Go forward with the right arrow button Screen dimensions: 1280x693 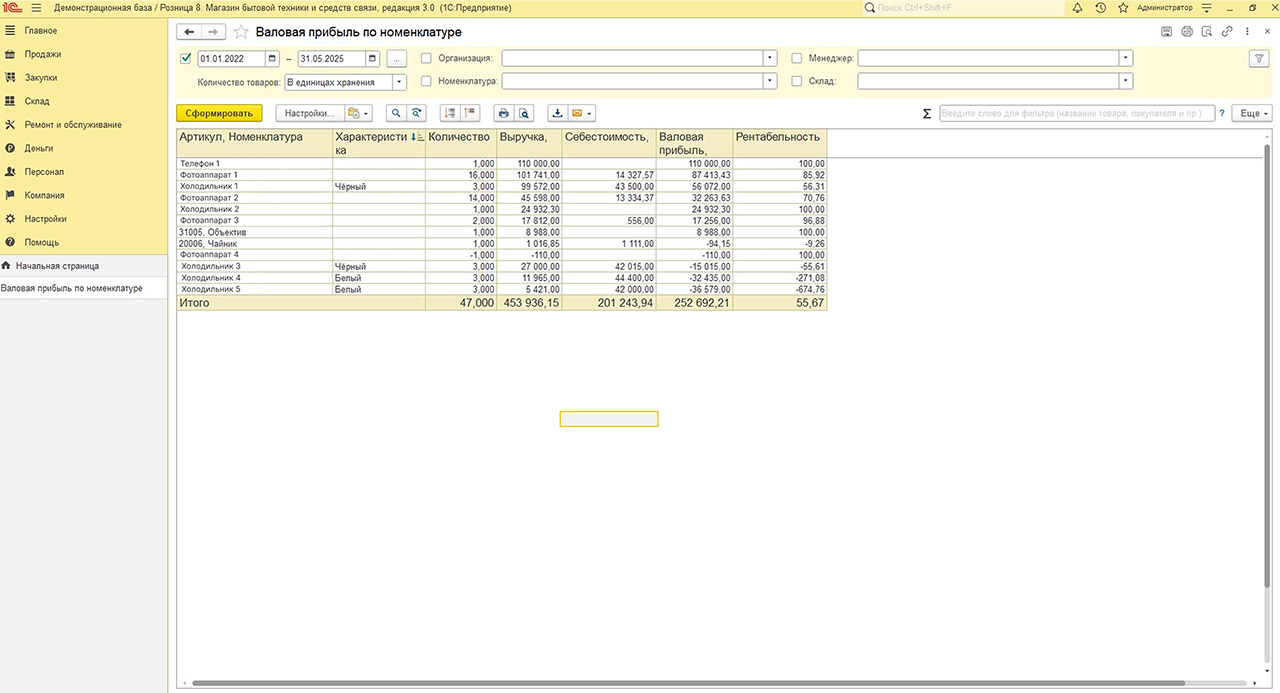(x=213, y=32)
